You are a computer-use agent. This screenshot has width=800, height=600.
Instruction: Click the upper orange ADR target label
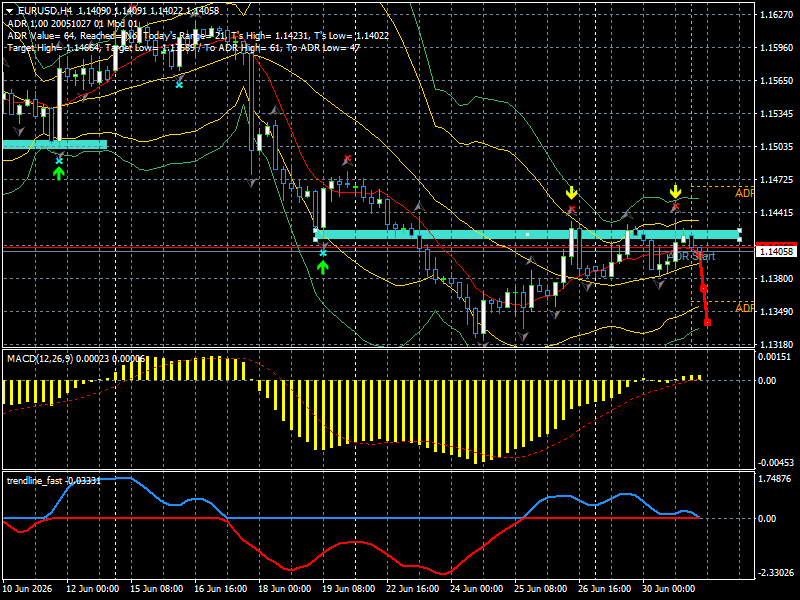click(x=744, y=193)
